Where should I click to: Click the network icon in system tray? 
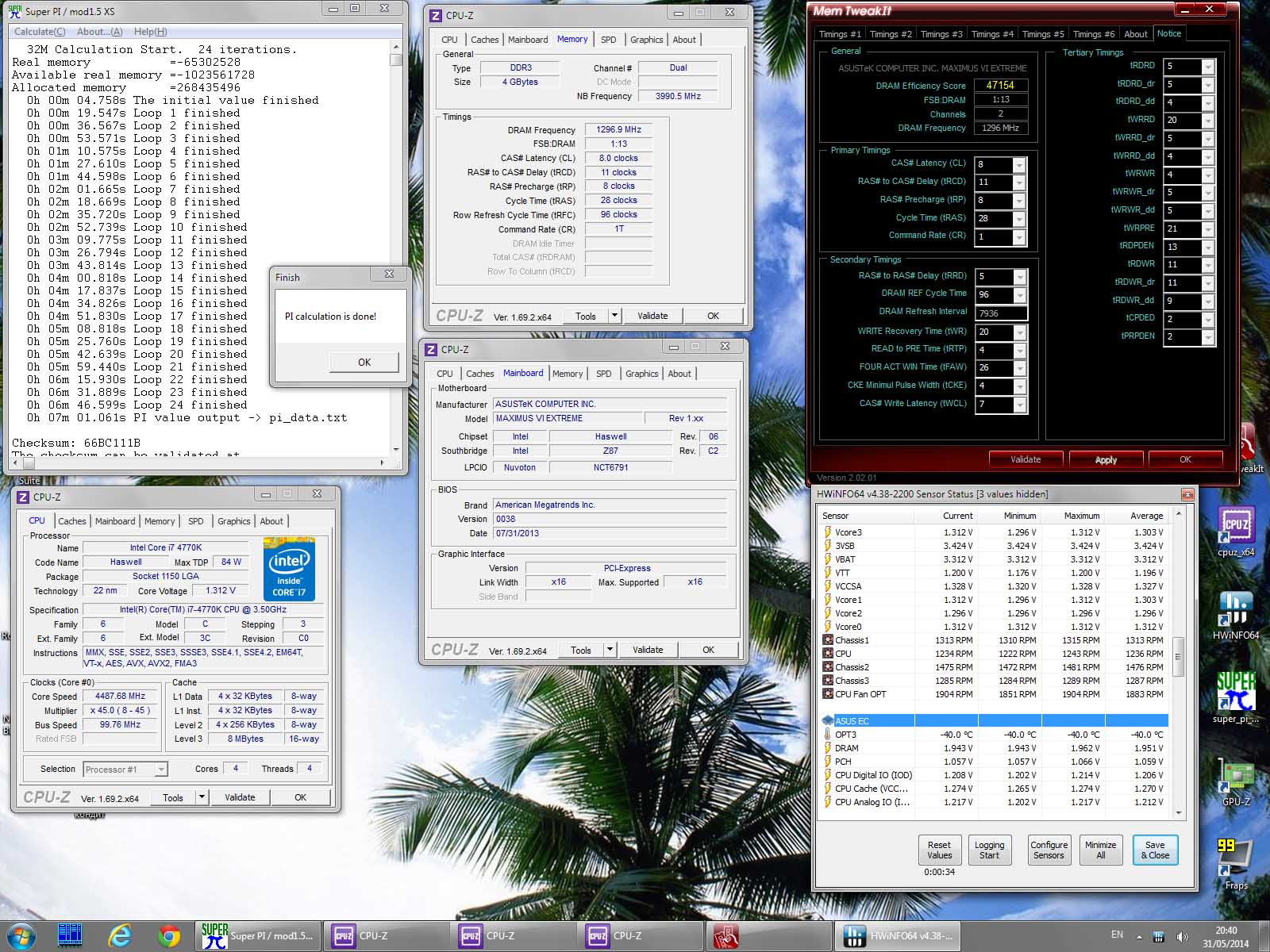coord(1159,936)
